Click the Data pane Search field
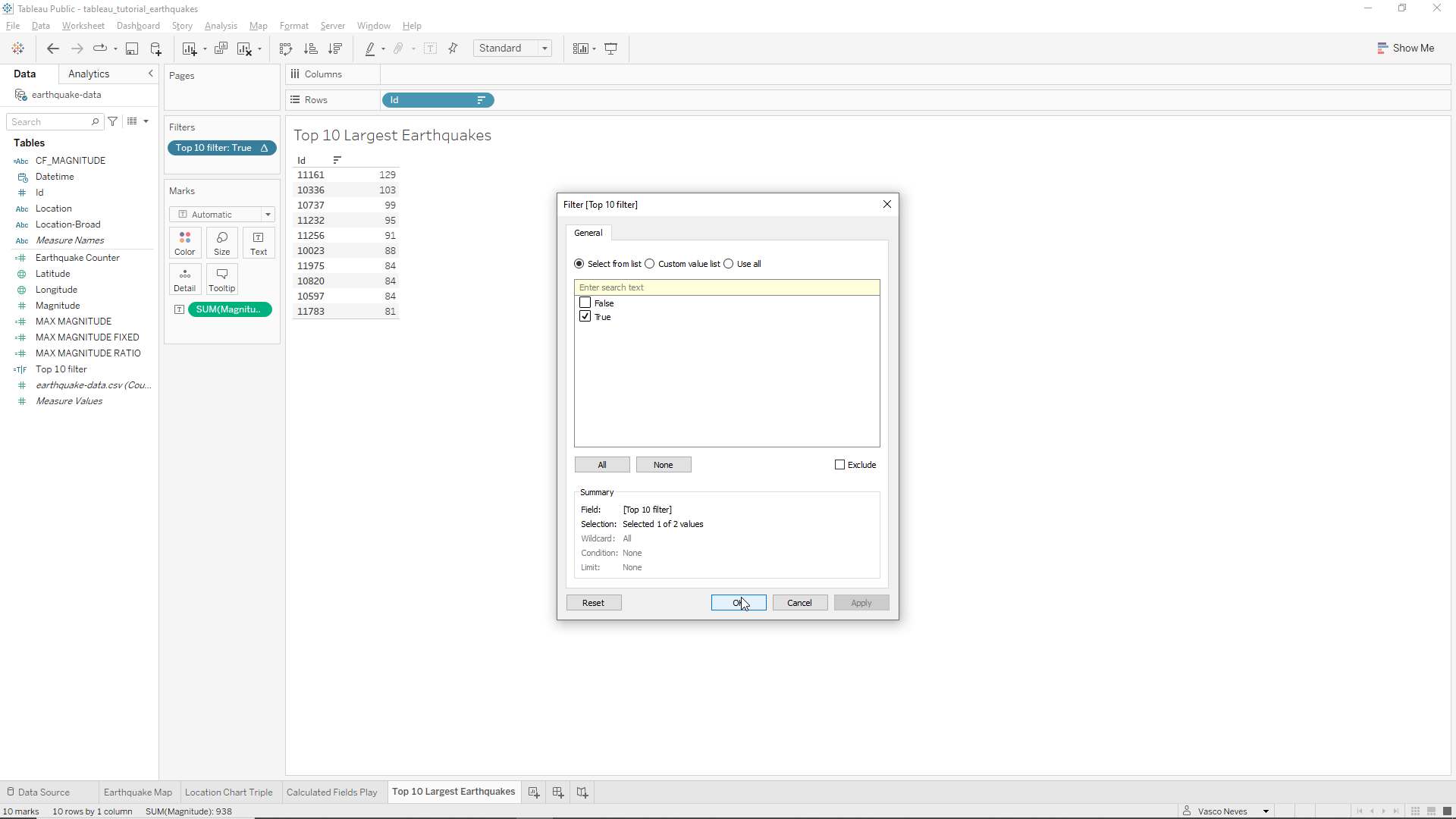Viewport: 1456px width, 819px height. click(x=55, y=121)
